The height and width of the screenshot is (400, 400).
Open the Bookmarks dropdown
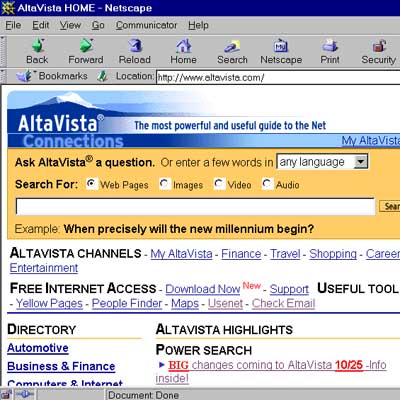coord(52,76)
